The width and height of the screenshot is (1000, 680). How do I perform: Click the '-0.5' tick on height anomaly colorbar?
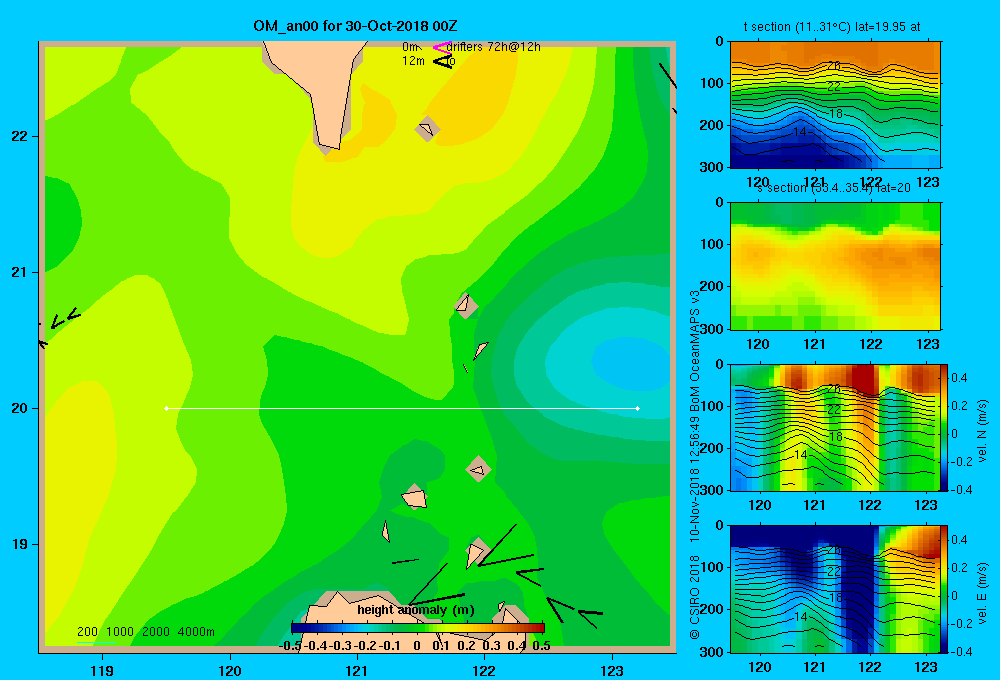point(290,646)
